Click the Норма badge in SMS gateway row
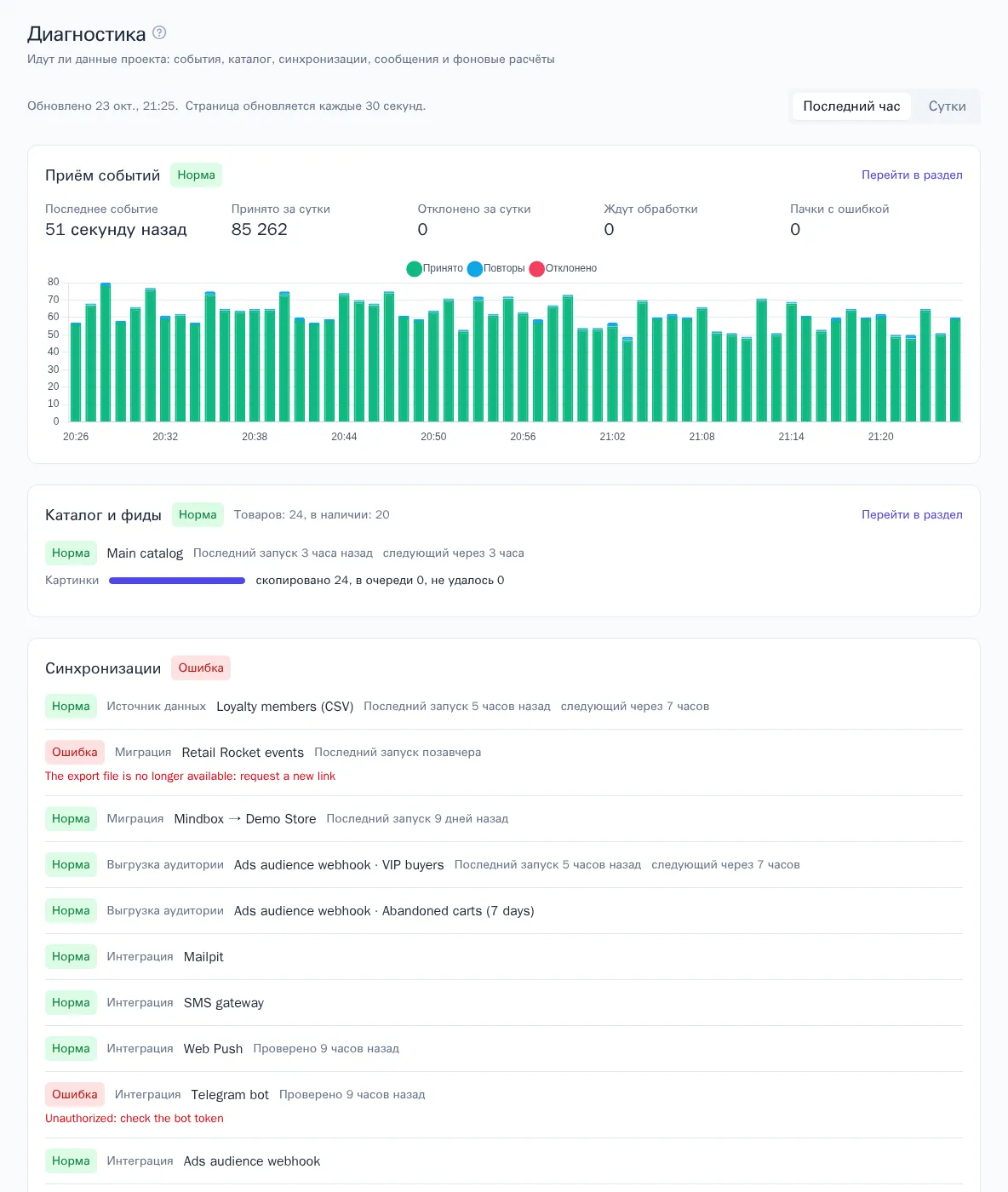This screenshot has height=1192, width=1008. click(x=71, y=1002)
